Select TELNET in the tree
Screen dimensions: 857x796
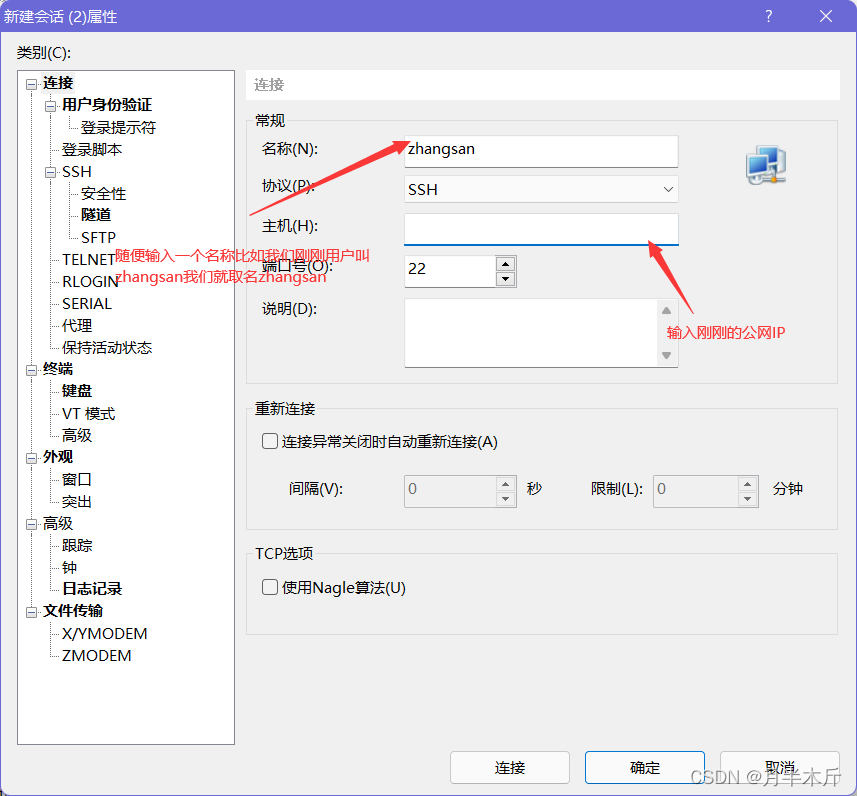[89, 259]
